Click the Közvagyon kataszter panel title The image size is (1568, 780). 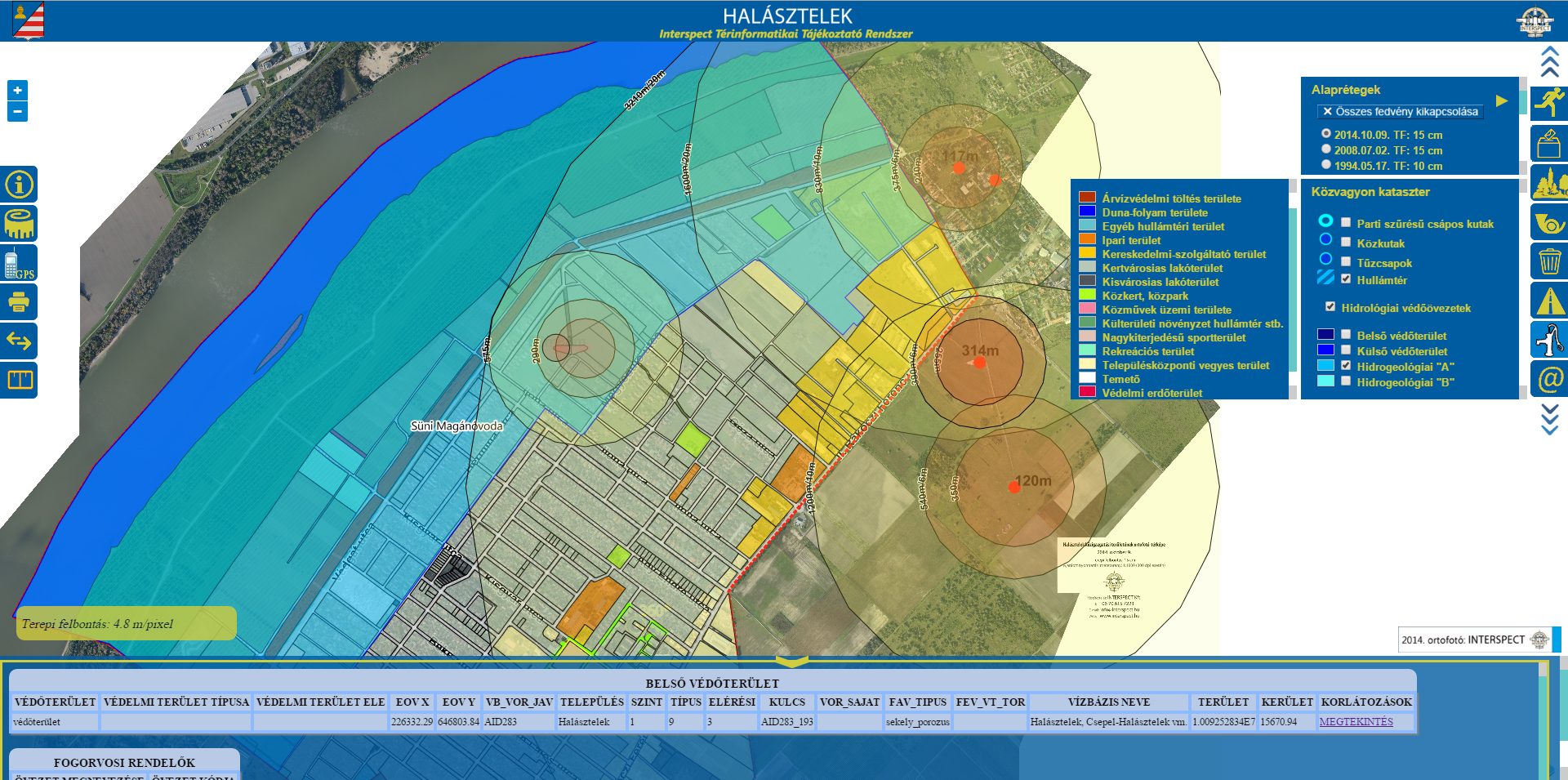1370,192
